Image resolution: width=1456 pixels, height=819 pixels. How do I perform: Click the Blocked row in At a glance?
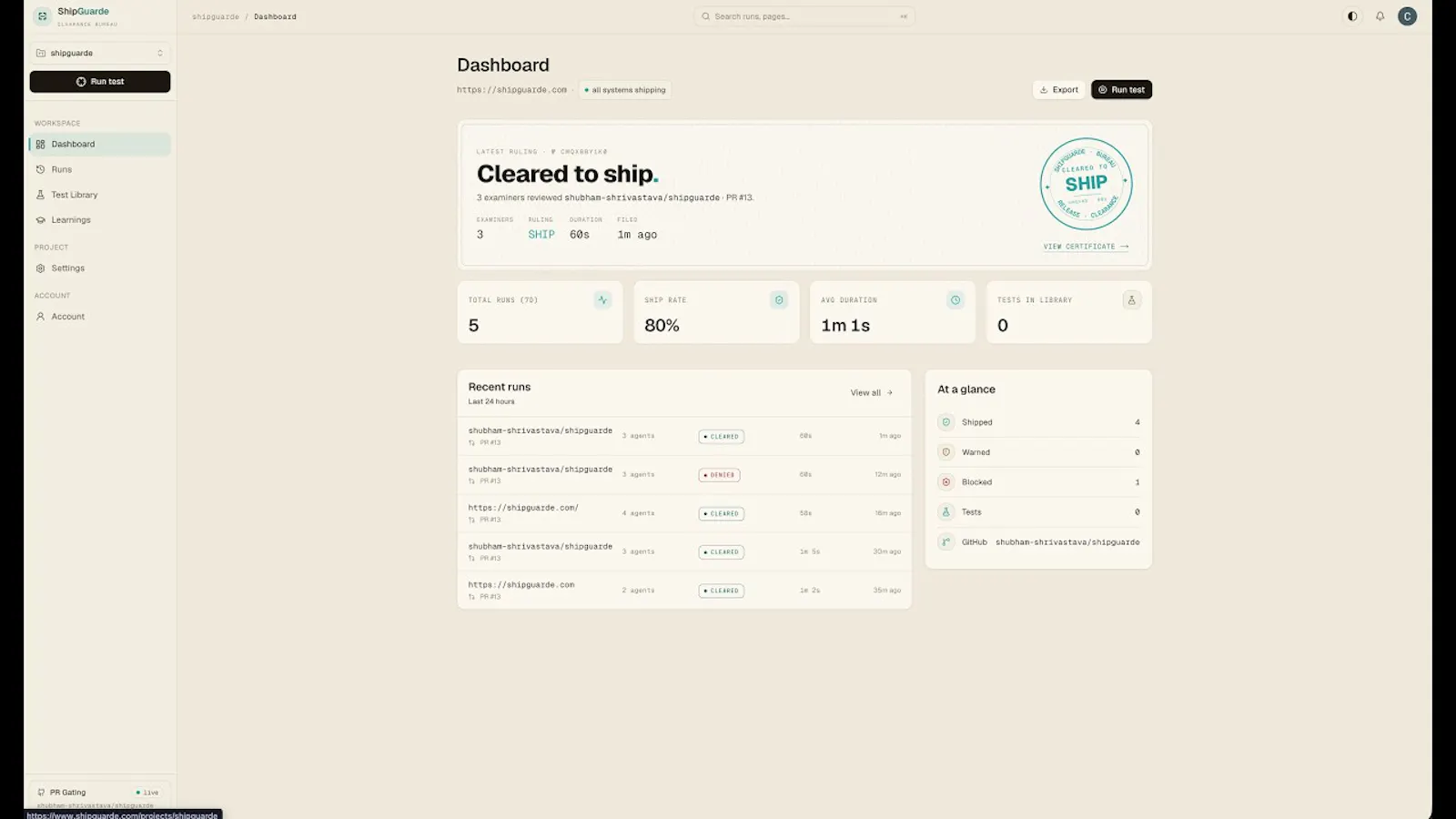1038,482
